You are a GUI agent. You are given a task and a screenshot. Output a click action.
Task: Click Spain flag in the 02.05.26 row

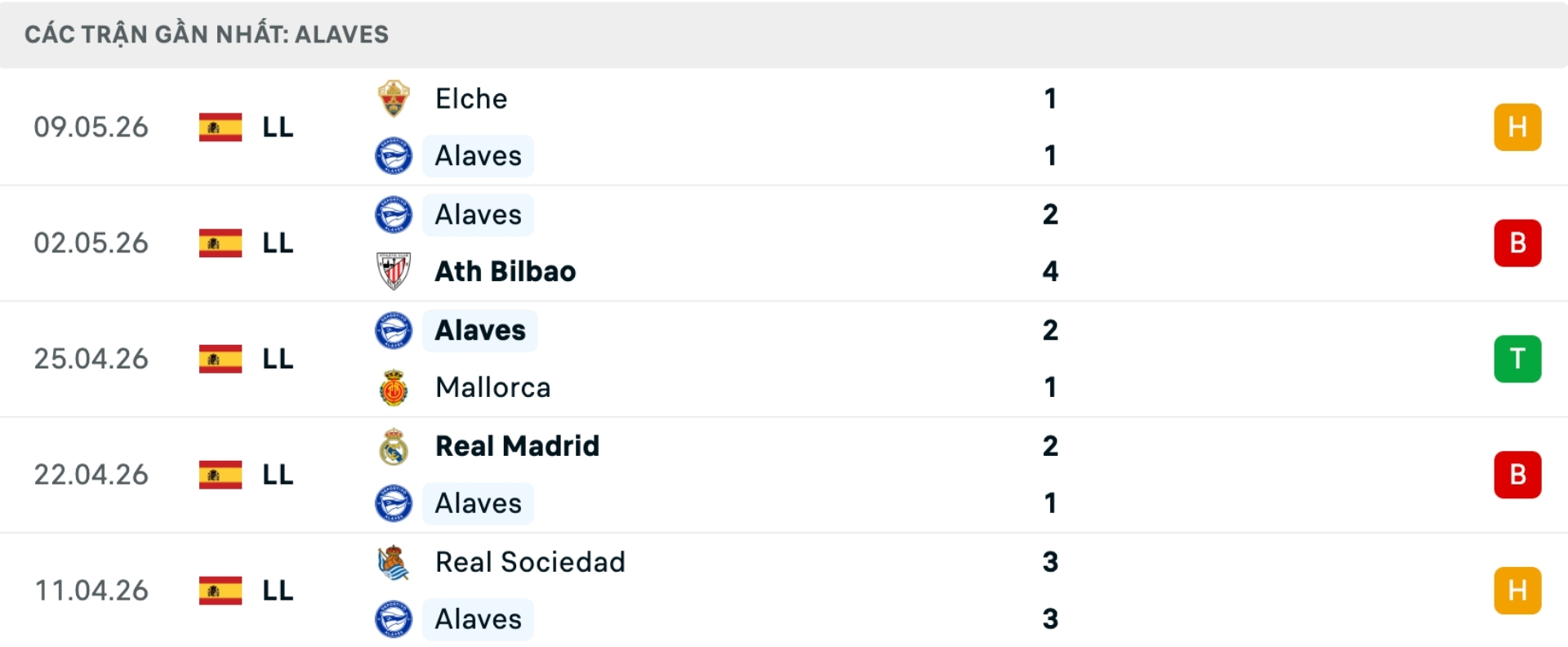point(220,243)
